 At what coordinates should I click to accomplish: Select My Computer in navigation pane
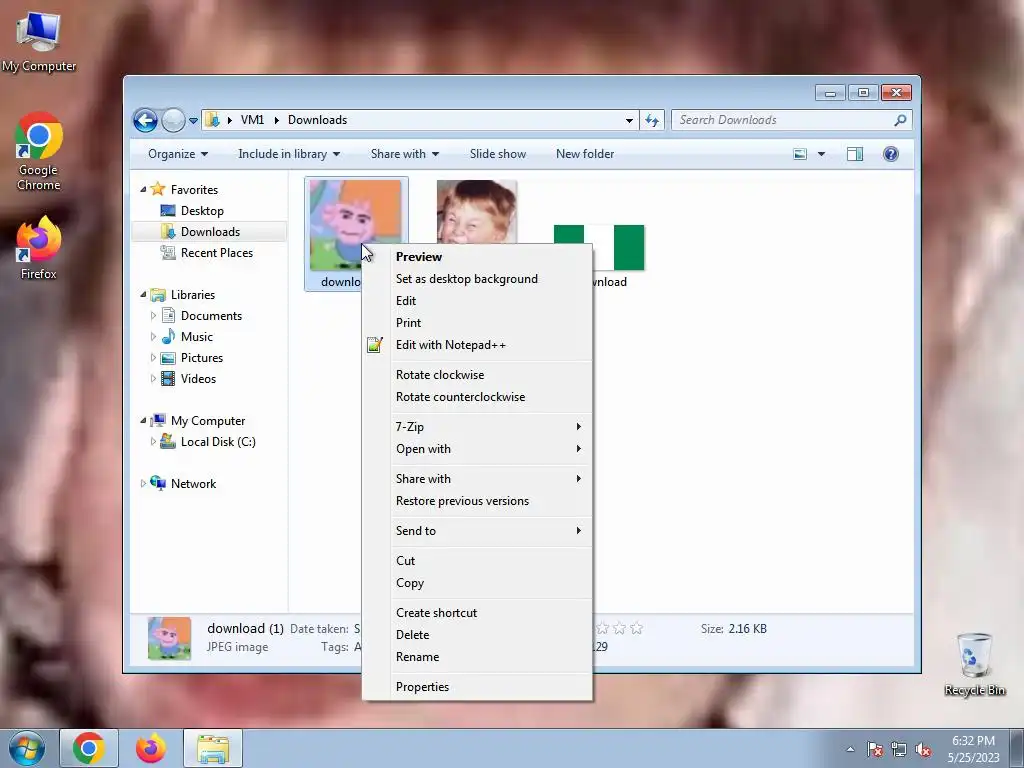[208, 421]
